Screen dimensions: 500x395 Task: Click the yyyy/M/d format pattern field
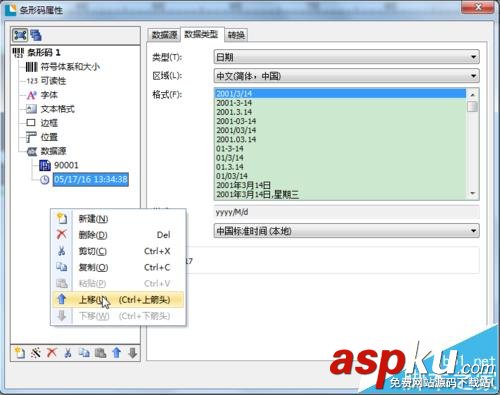[x=346, y=212]
